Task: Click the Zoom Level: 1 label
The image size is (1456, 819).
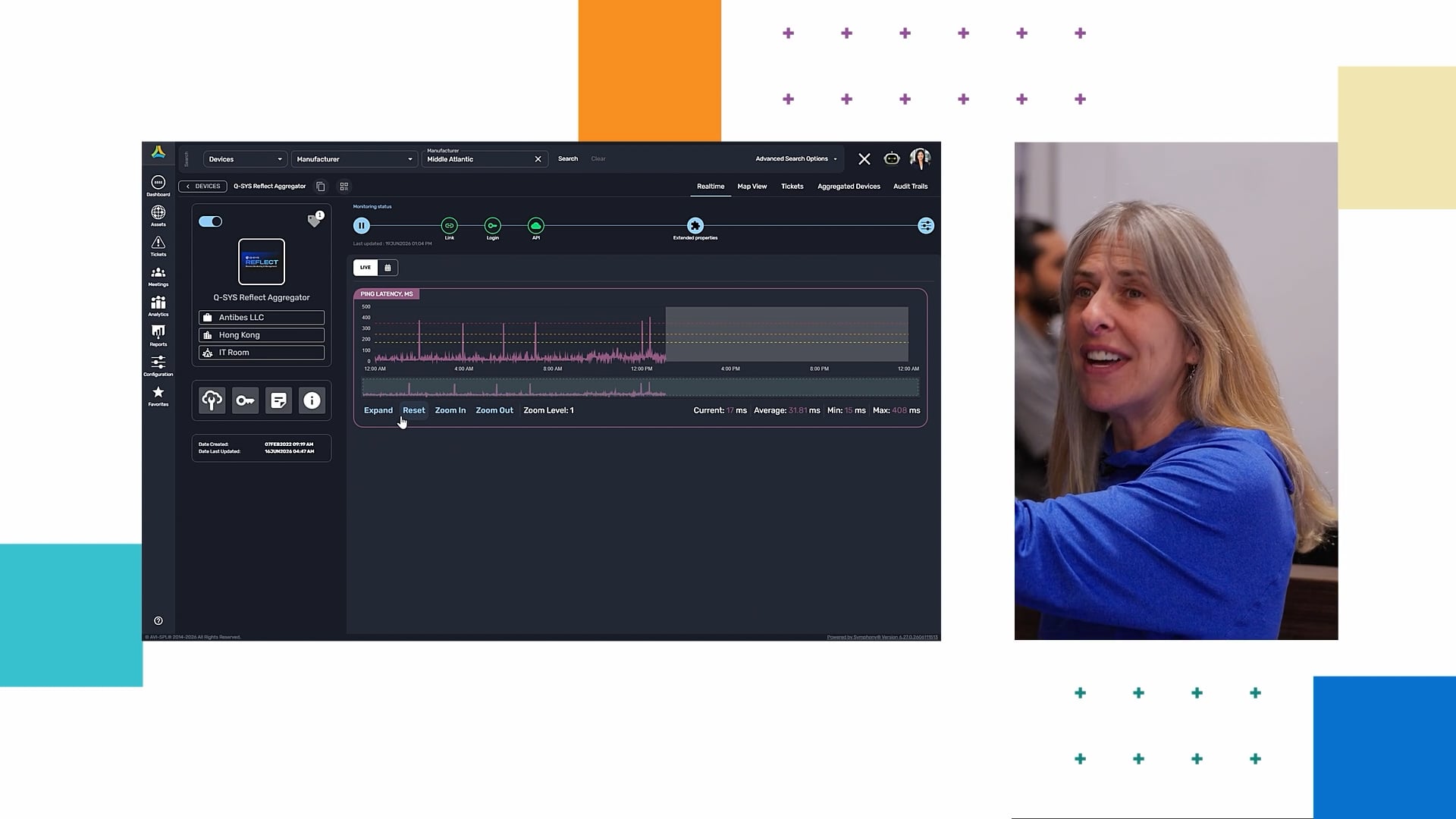Action: (548, 410)
